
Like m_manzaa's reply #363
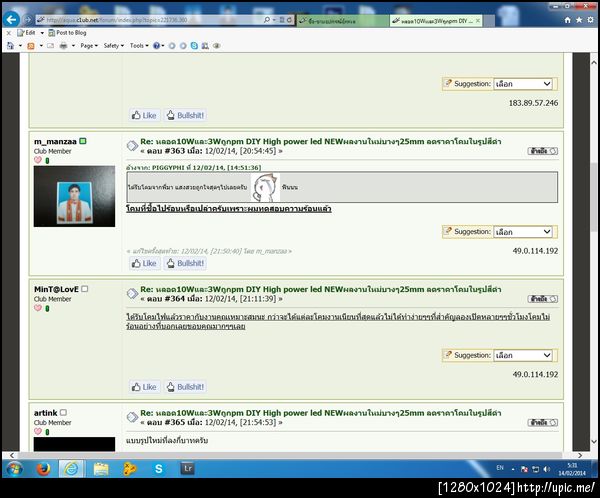(x=144, y=263)
